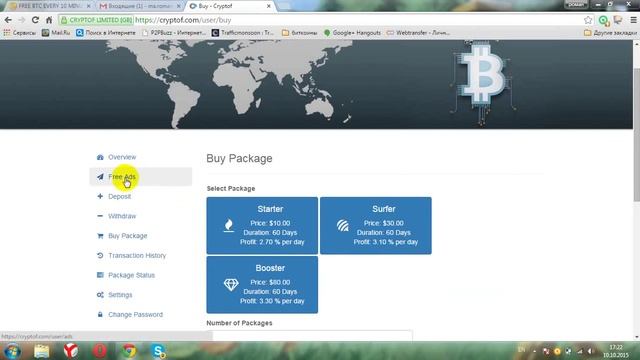Open Opera from taskbar
The image size is (640, 360).
tap(100, 351)
